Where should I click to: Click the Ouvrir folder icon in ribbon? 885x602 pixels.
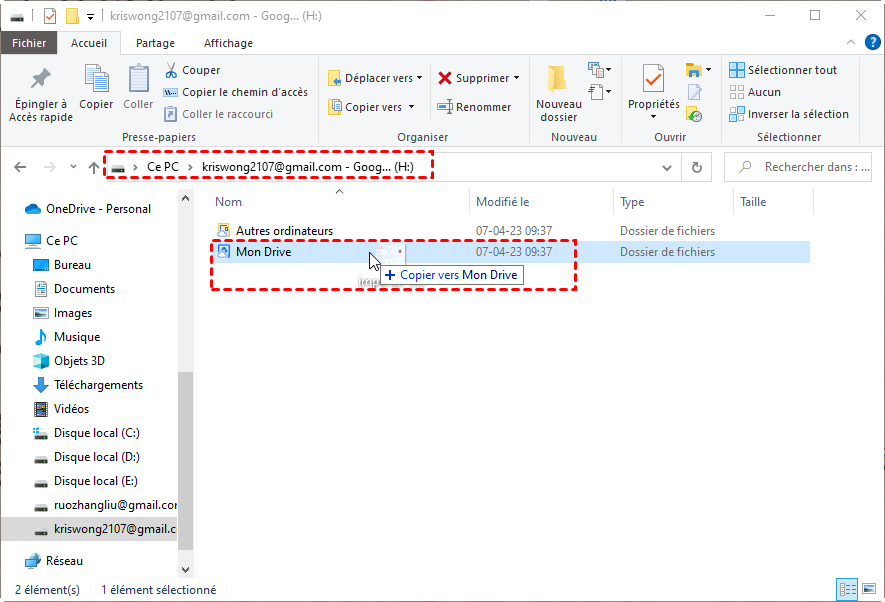(x=694, y=70)
